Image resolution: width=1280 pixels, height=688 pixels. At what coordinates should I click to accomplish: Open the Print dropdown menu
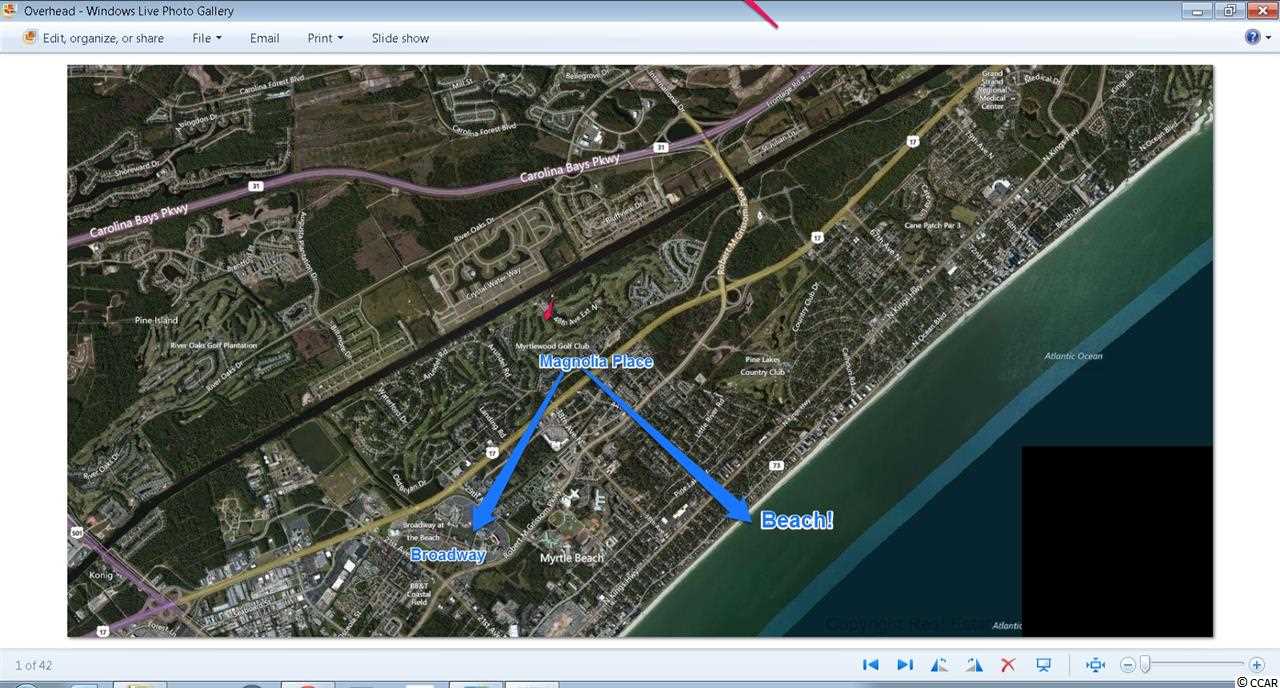[325, 38]
